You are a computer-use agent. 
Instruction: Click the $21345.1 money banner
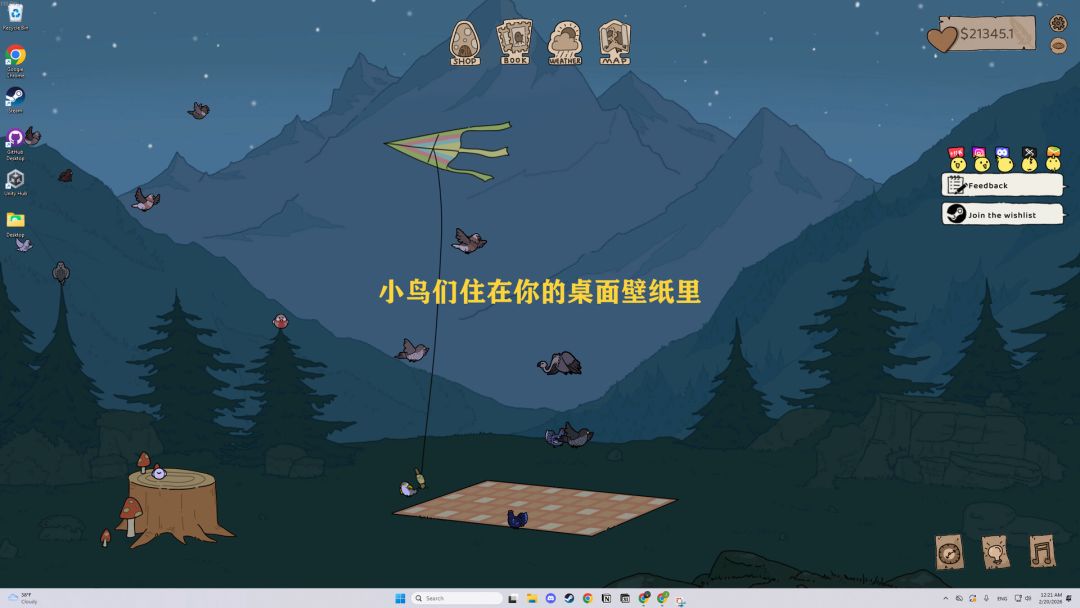click(988, 33)
